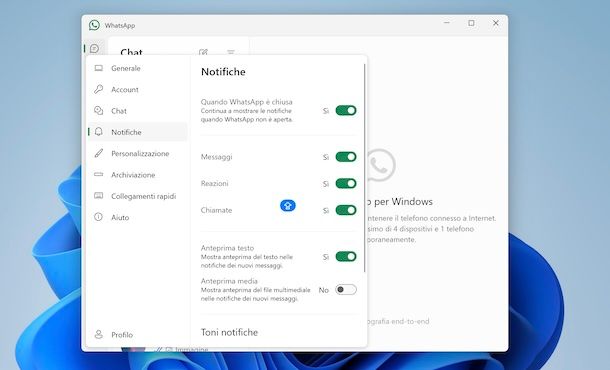Image resolution: width=610 pixels, height=370 pixels.
Task: Toggle notifications when WhatsApp is closed
Action: click(x=346, y=110)
